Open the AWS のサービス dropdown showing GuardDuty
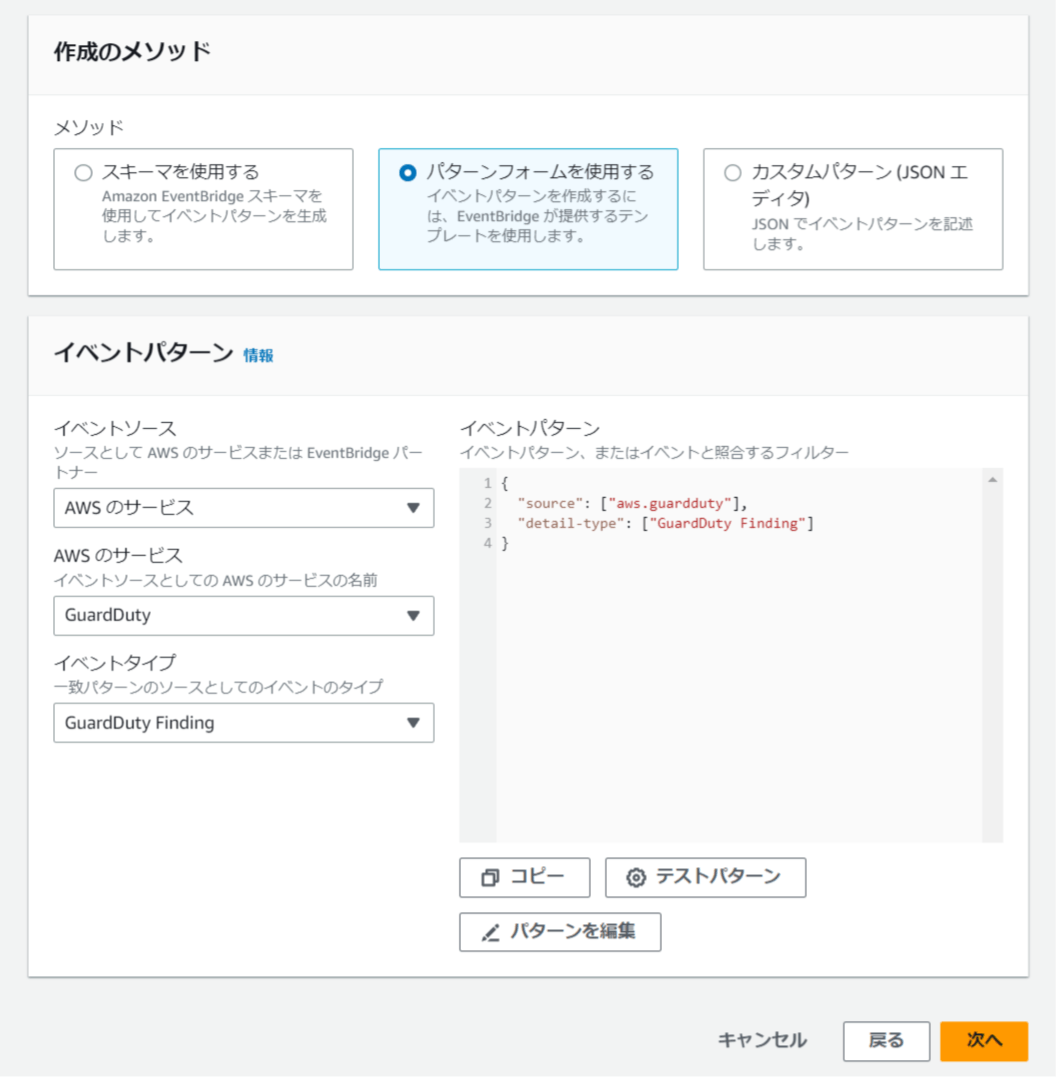This screenshot has height=1077, width=1056. click(244, 615)
